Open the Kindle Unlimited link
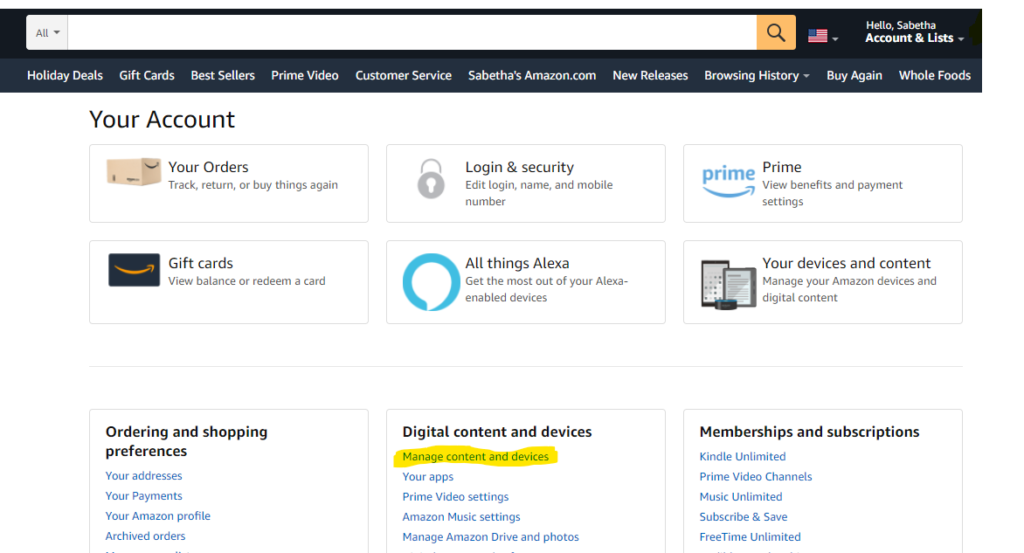Screen dimensions: 1024x553 click(743, 456)
